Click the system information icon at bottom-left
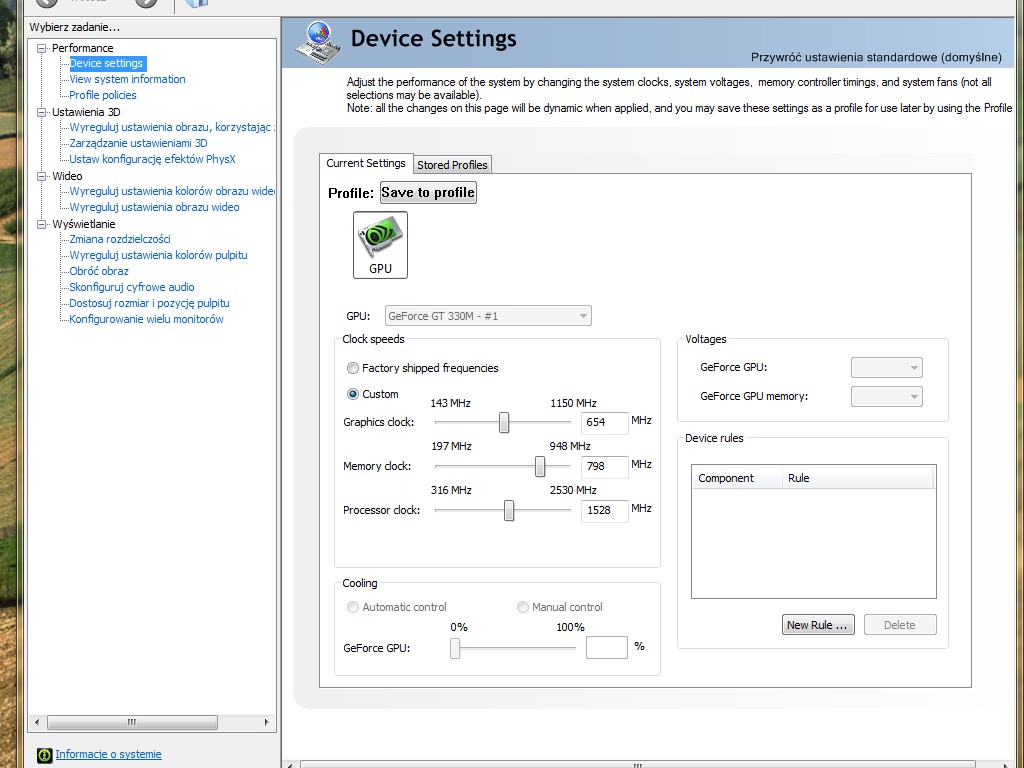 pos(44,755)
